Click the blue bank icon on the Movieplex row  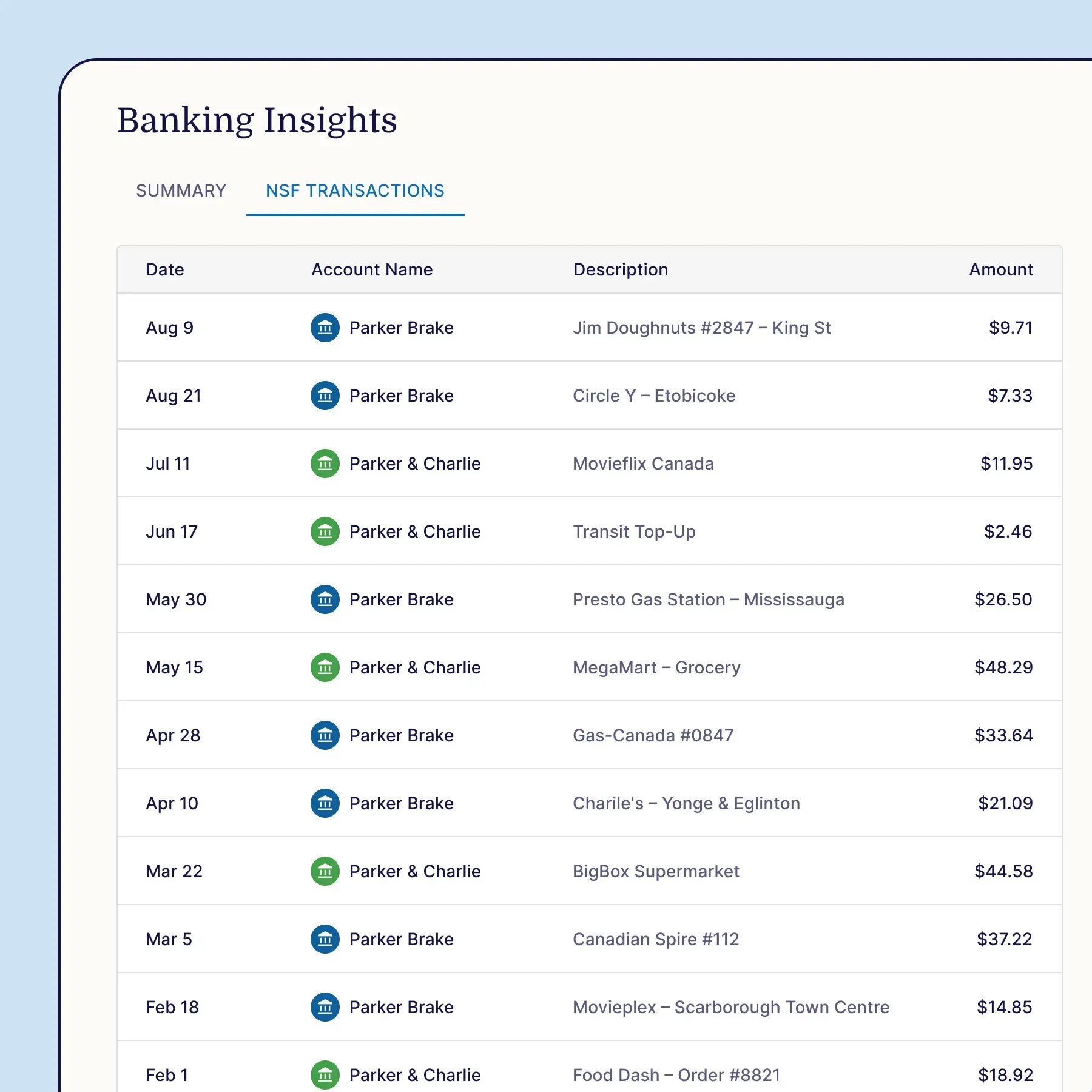pyautogui.click(x=325, y=1007)
